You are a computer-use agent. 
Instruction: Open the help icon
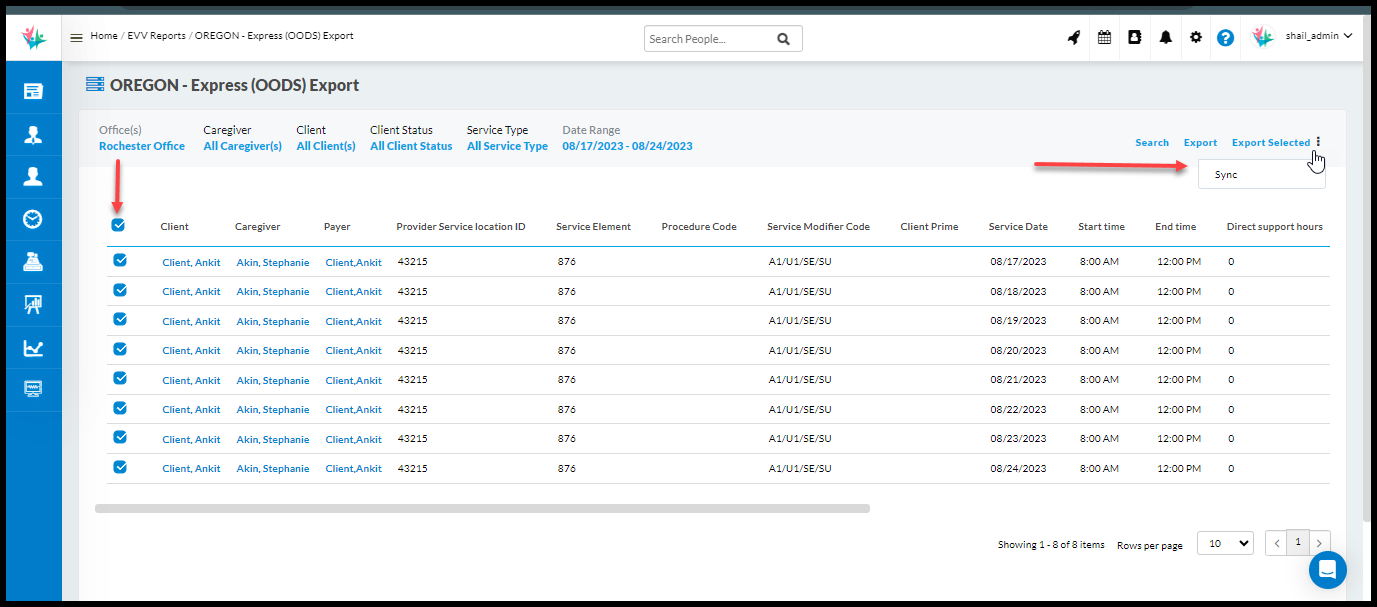tap(1225, 37)
